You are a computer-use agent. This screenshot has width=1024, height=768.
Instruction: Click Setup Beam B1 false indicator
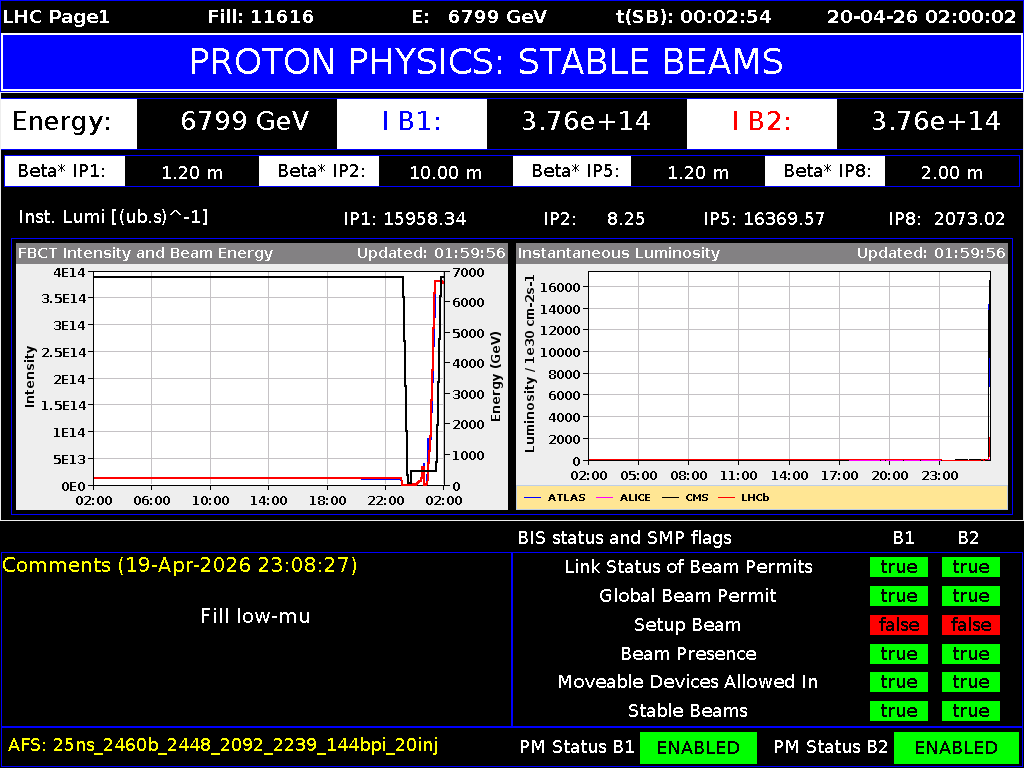[x=899, y=624]
